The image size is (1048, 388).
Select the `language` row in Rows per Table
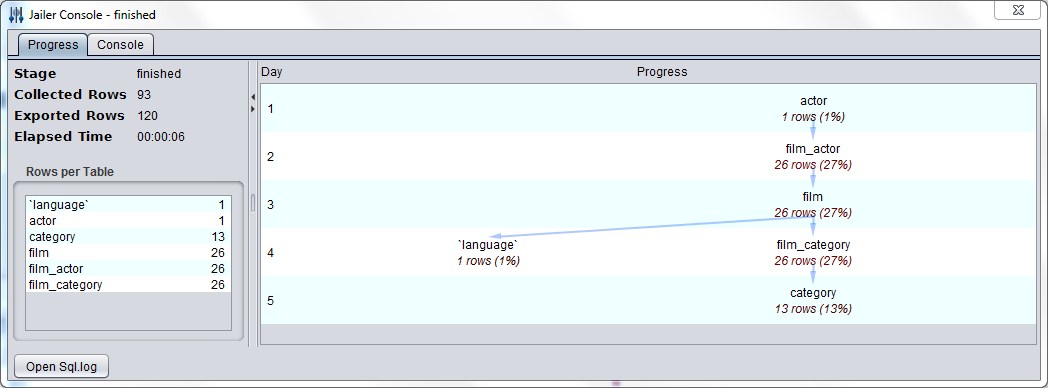coord(128,205)
